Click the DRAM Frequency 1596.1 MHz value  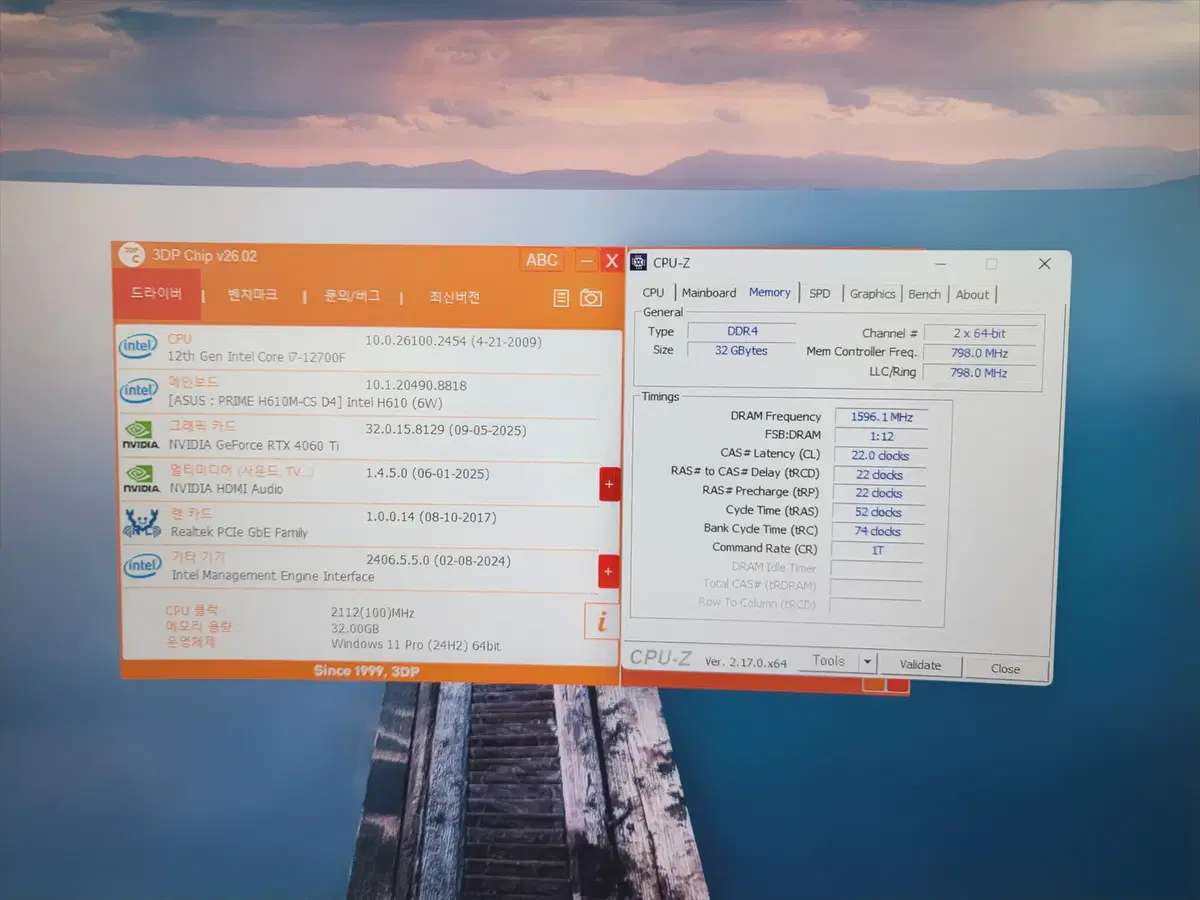(881, 417)
